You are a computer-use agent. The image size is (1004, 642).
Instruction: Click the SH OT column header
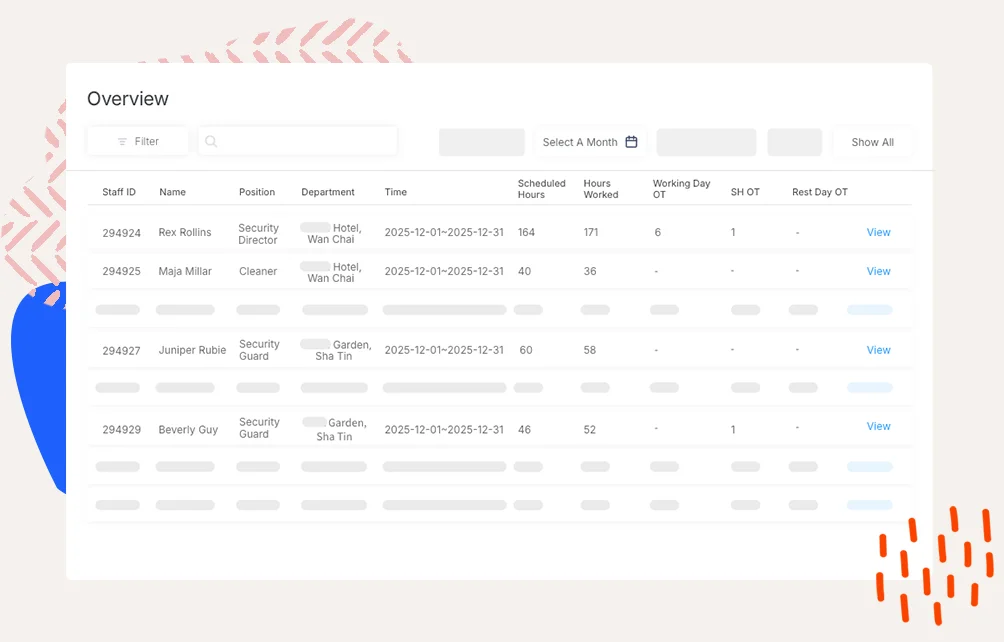click(745, 192)
